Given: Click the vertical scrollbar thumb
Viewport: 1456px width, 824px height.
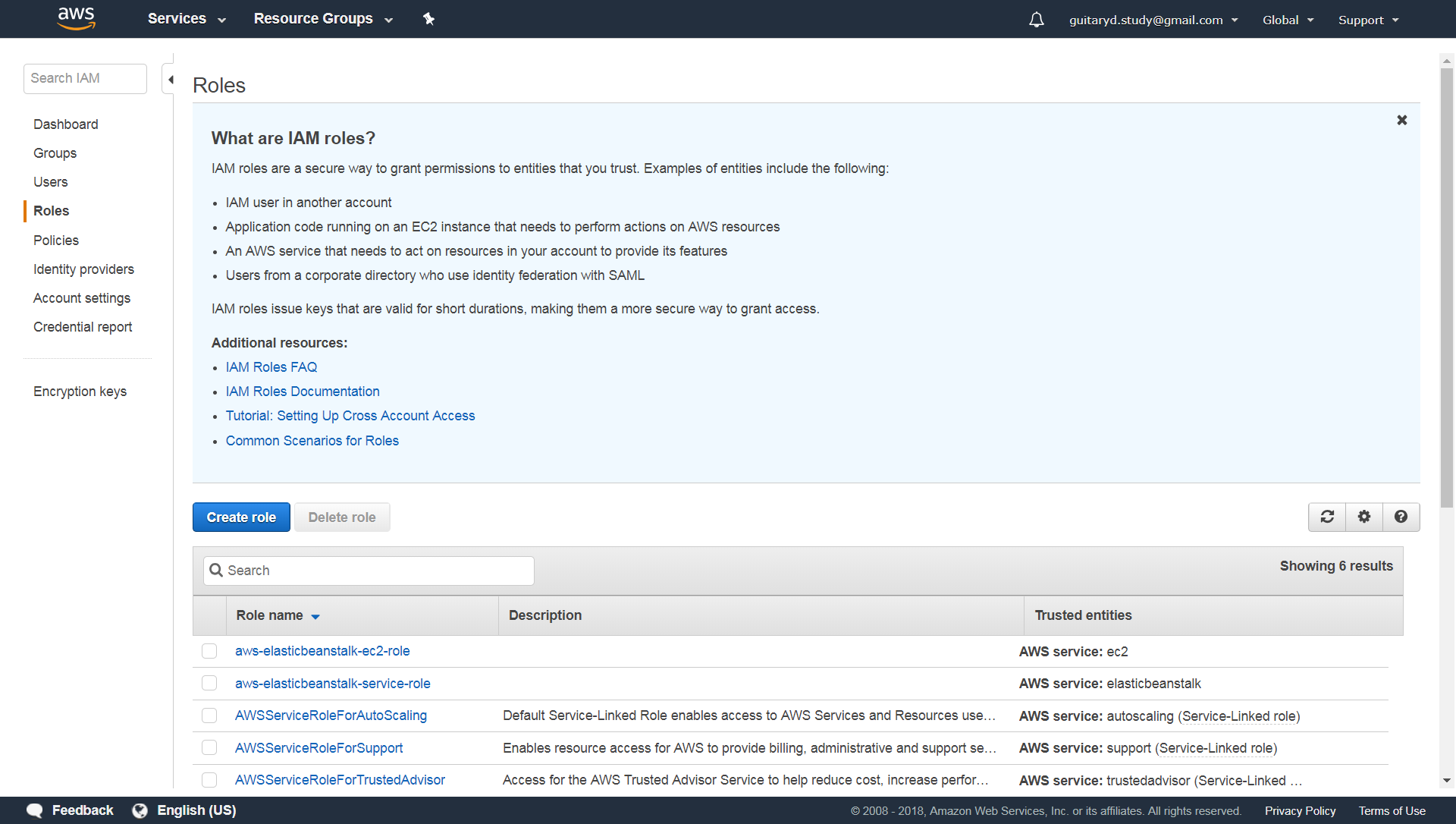Looking at the screenshot, I should (1447, 288).
